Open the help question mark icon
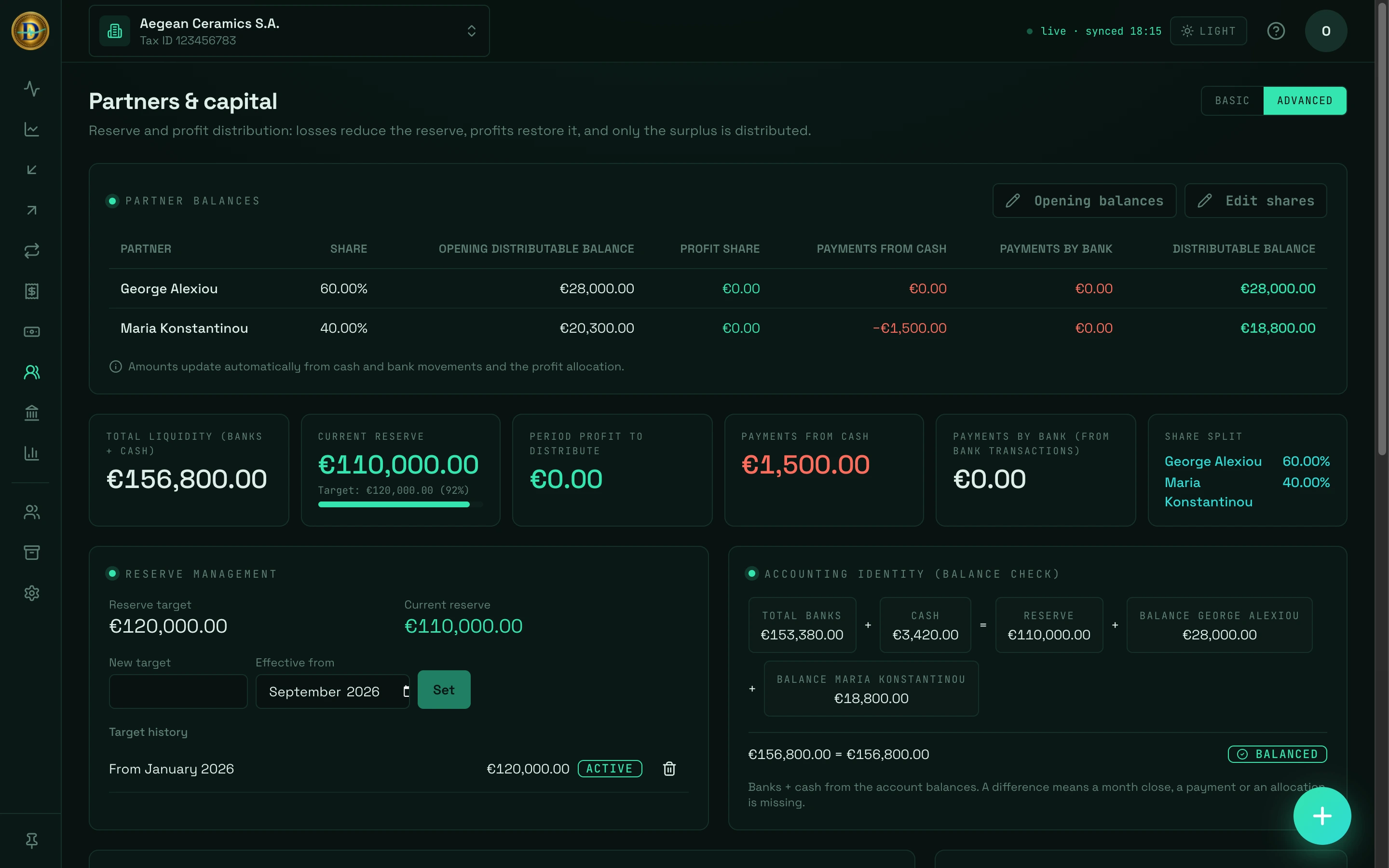 click(x=1275, y=31)
